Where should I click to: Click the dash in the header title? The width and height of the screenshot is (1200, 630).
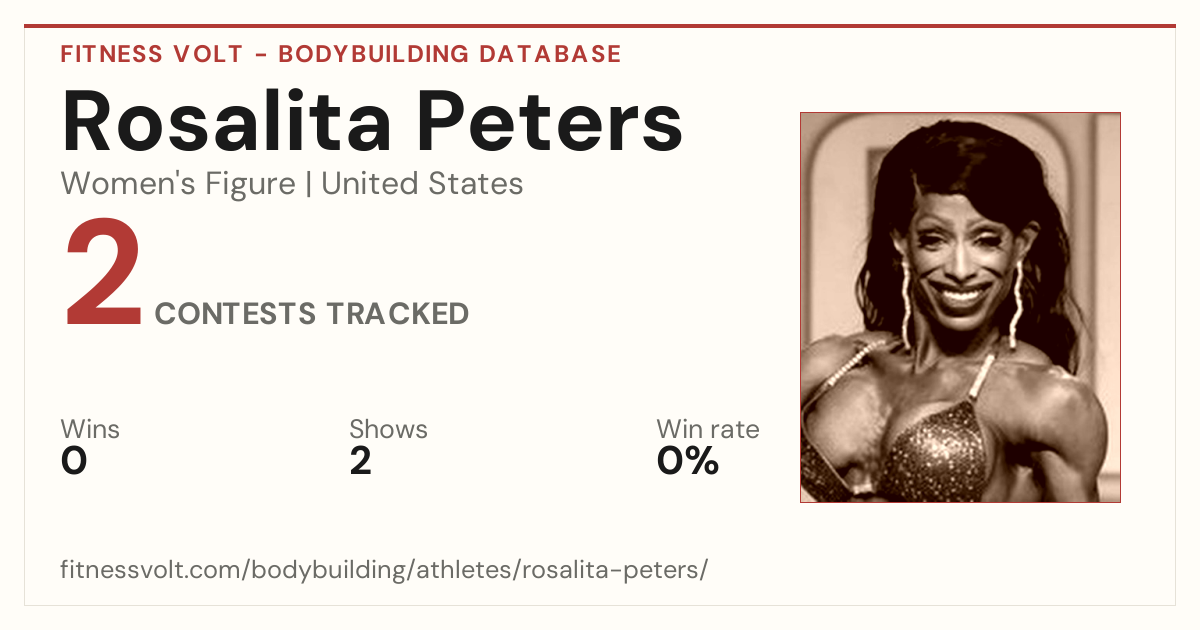click(261, 55)
